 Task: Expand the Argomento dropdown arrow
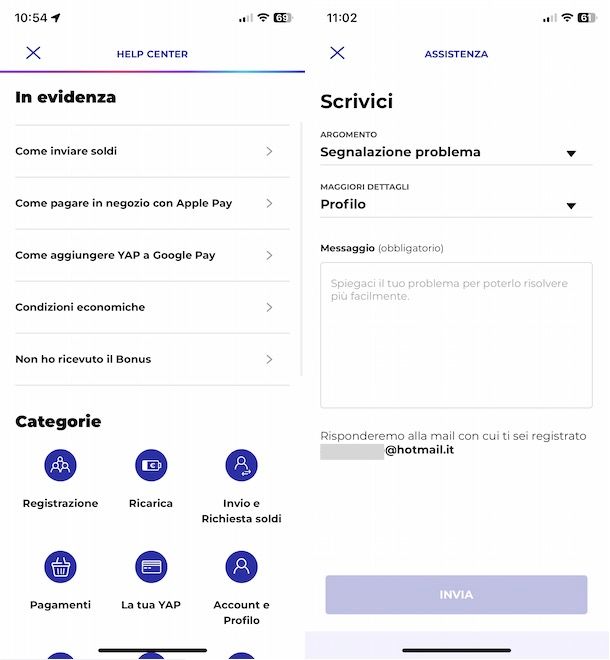click(x=571, y=154)
